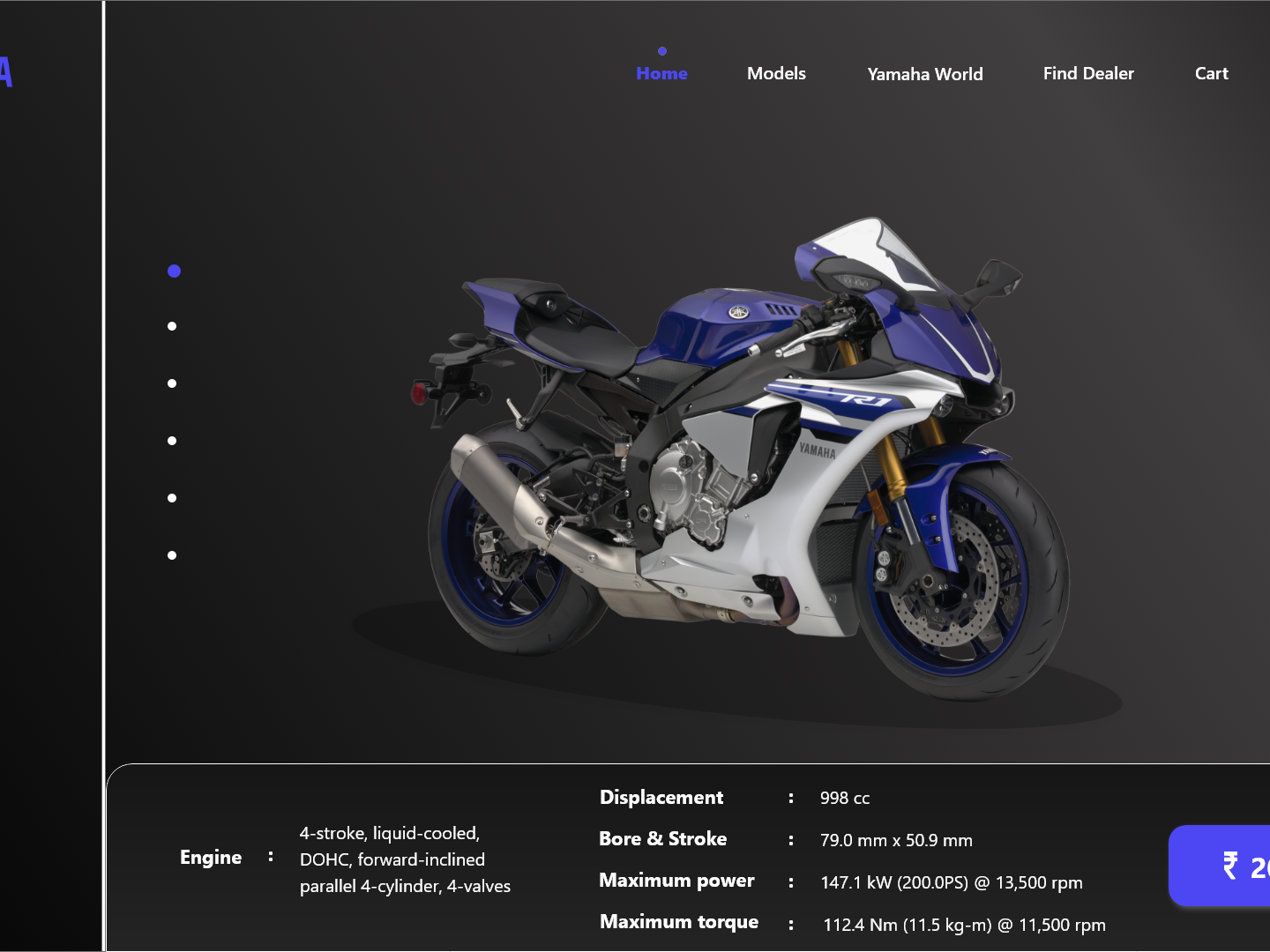Switch to the fifth slide dot
The image size is (1270, 952).
pos(172,498)
